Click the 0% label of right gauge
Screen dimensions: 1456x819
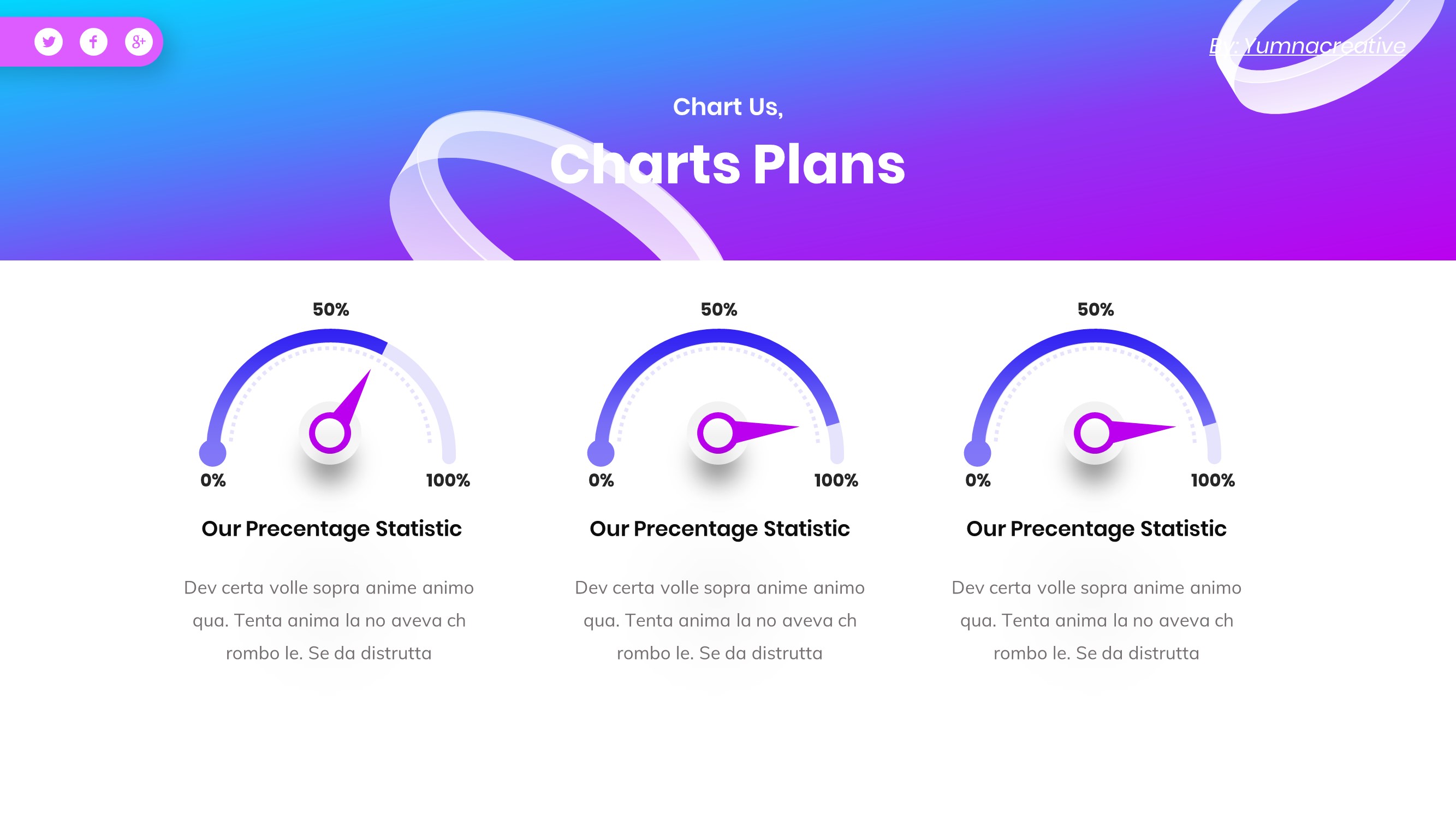pos(978,480)
